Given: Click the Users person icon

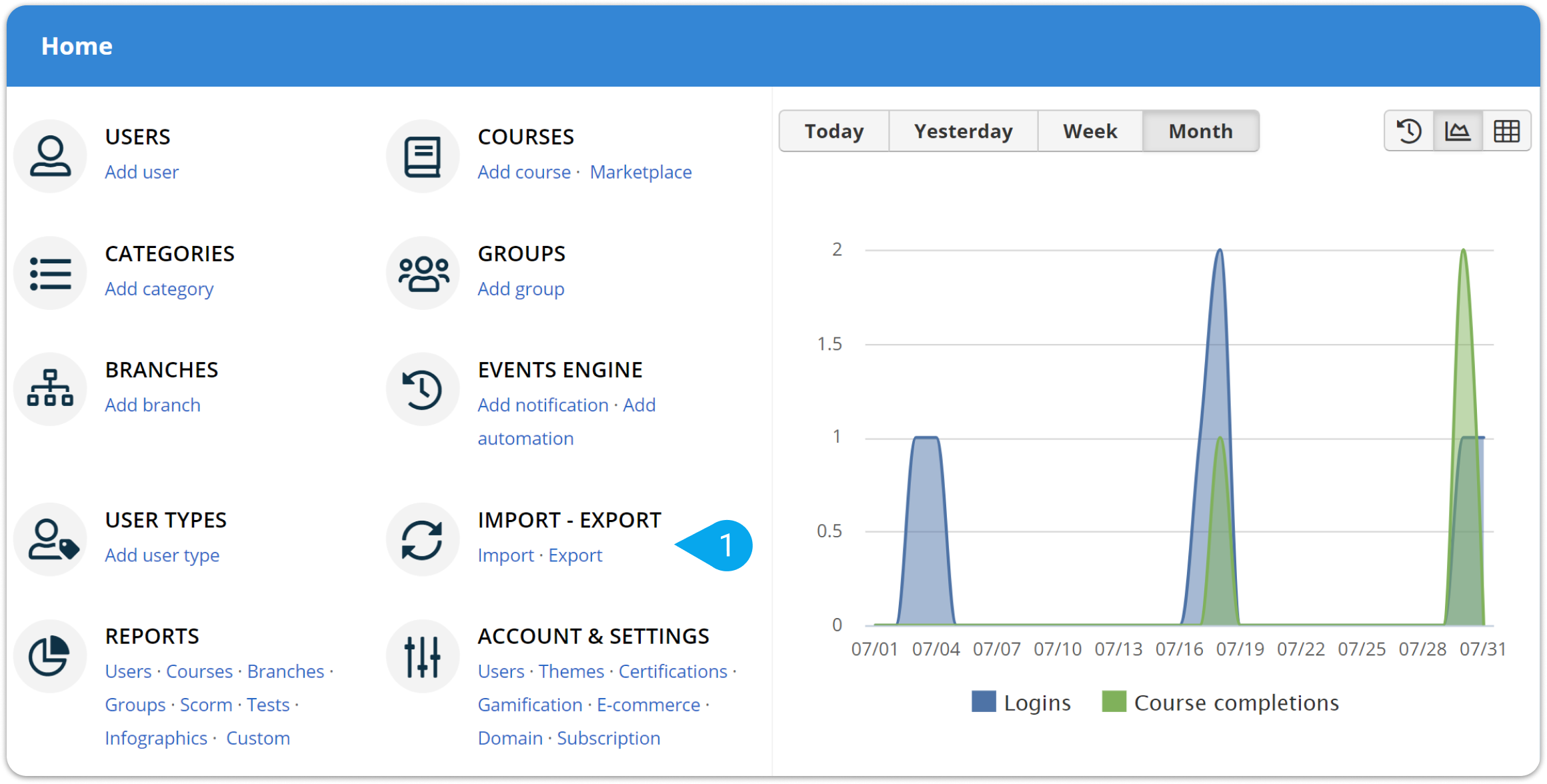Looking at the screenshot, I should click(x=50, y=156).
